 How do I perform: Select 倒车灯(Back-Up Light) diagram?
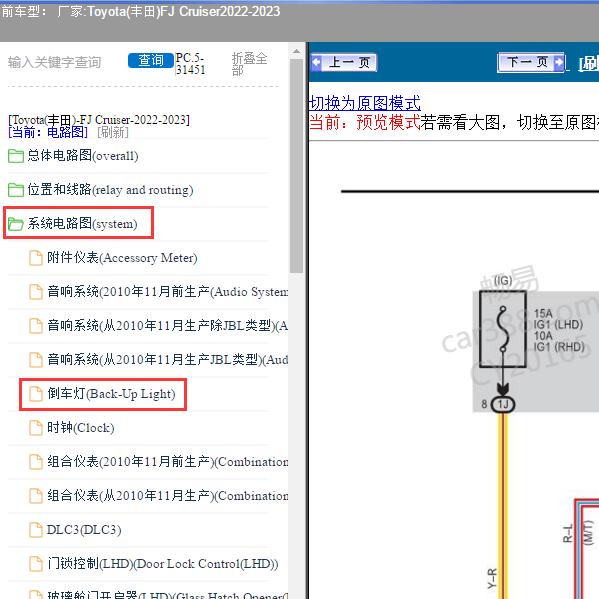[x=111, y=393]
